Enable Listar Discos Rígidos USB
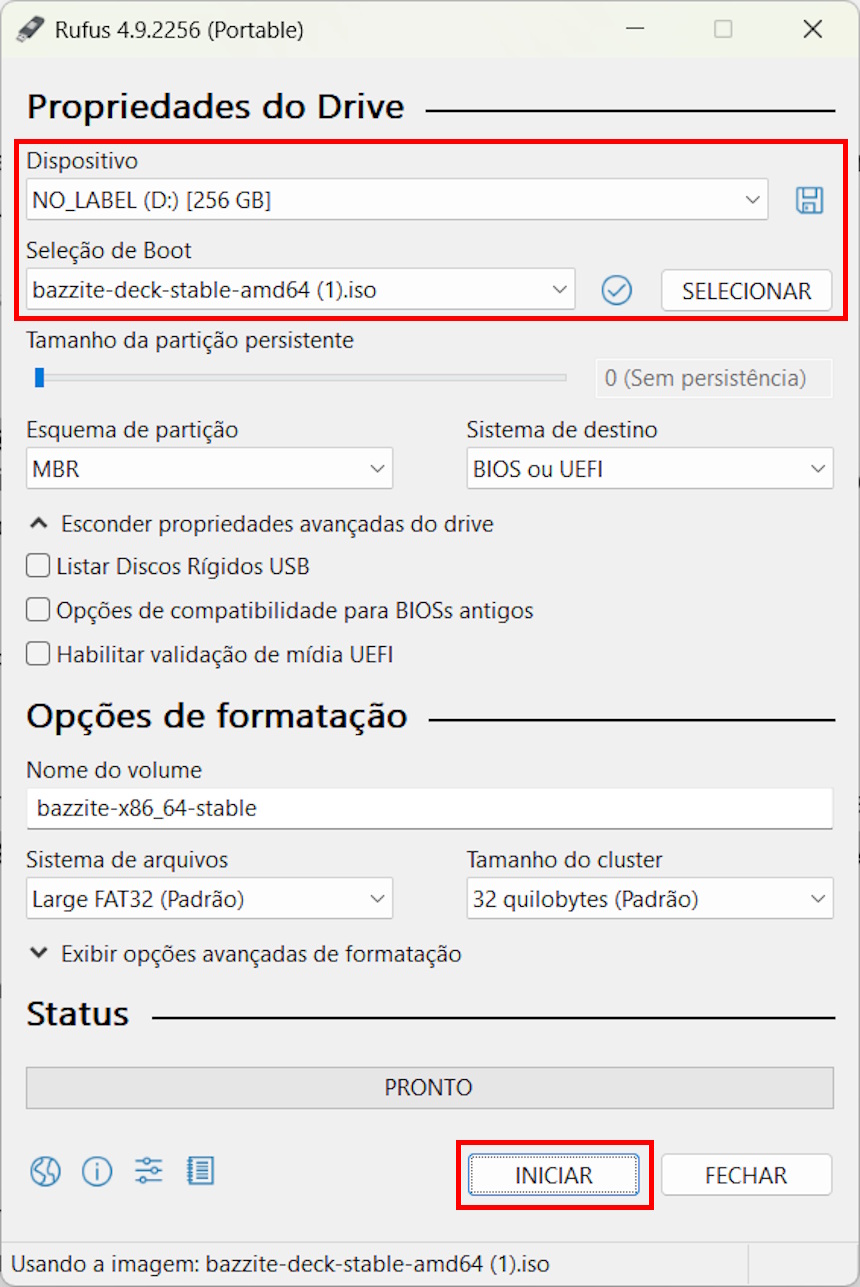 tap(37, 565)
